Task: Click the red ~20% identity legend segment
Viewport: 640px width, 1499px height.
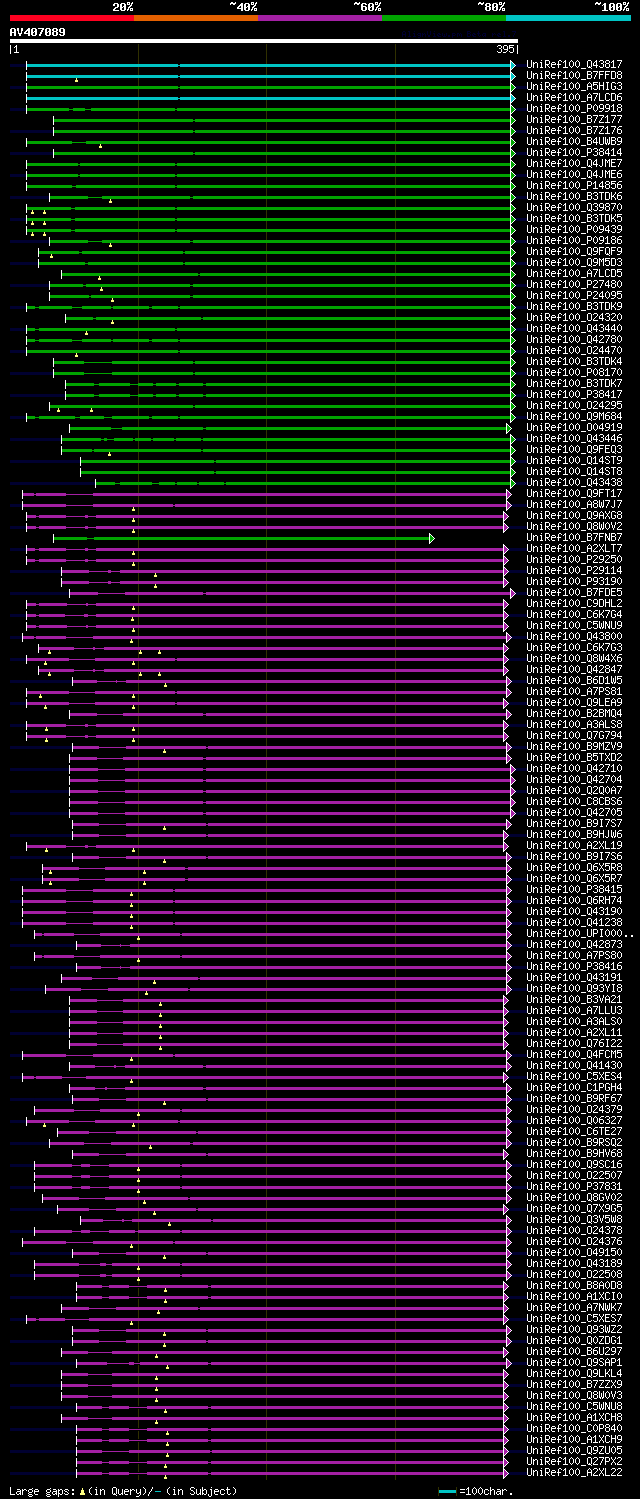Action: pyautogui.click(x=71, y=18)
